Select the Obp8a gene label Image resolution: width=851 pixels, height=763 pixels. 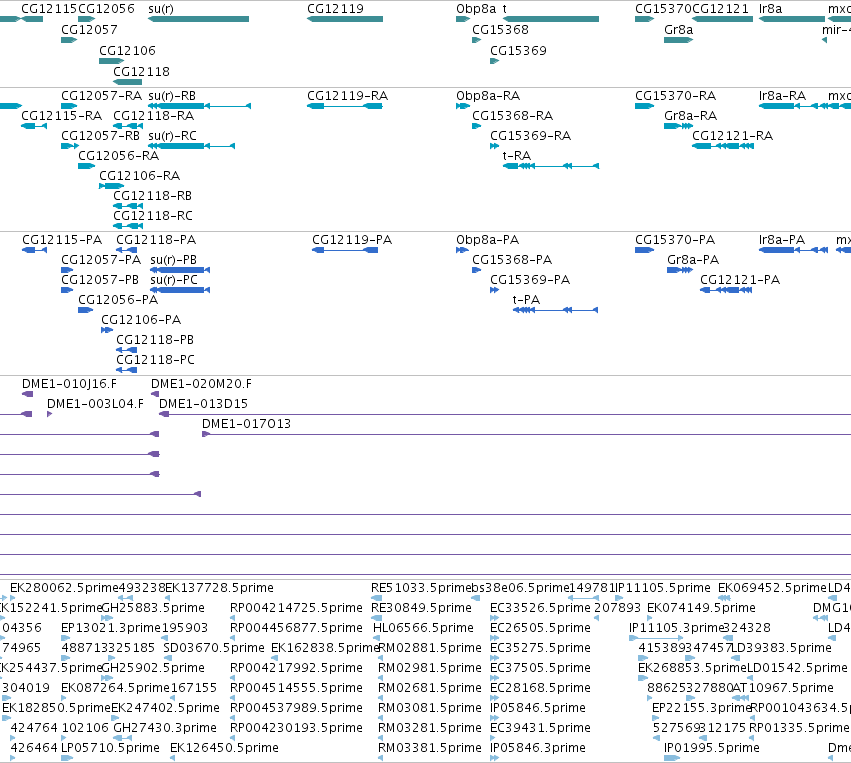click(x=476, y=9)
